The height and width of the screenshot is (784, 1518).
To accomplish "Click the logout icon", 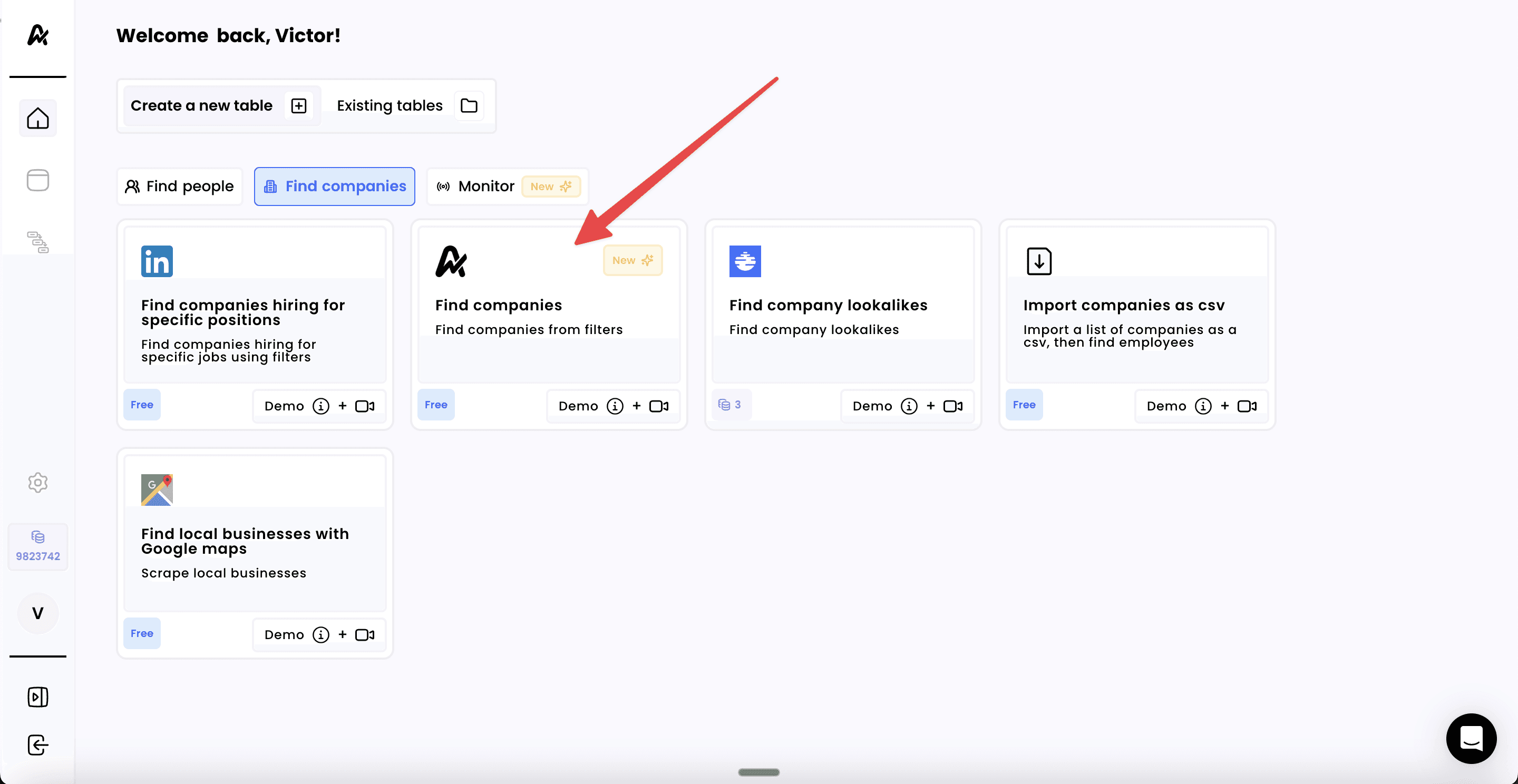I will pyautogui.click(x=38, y=745).
